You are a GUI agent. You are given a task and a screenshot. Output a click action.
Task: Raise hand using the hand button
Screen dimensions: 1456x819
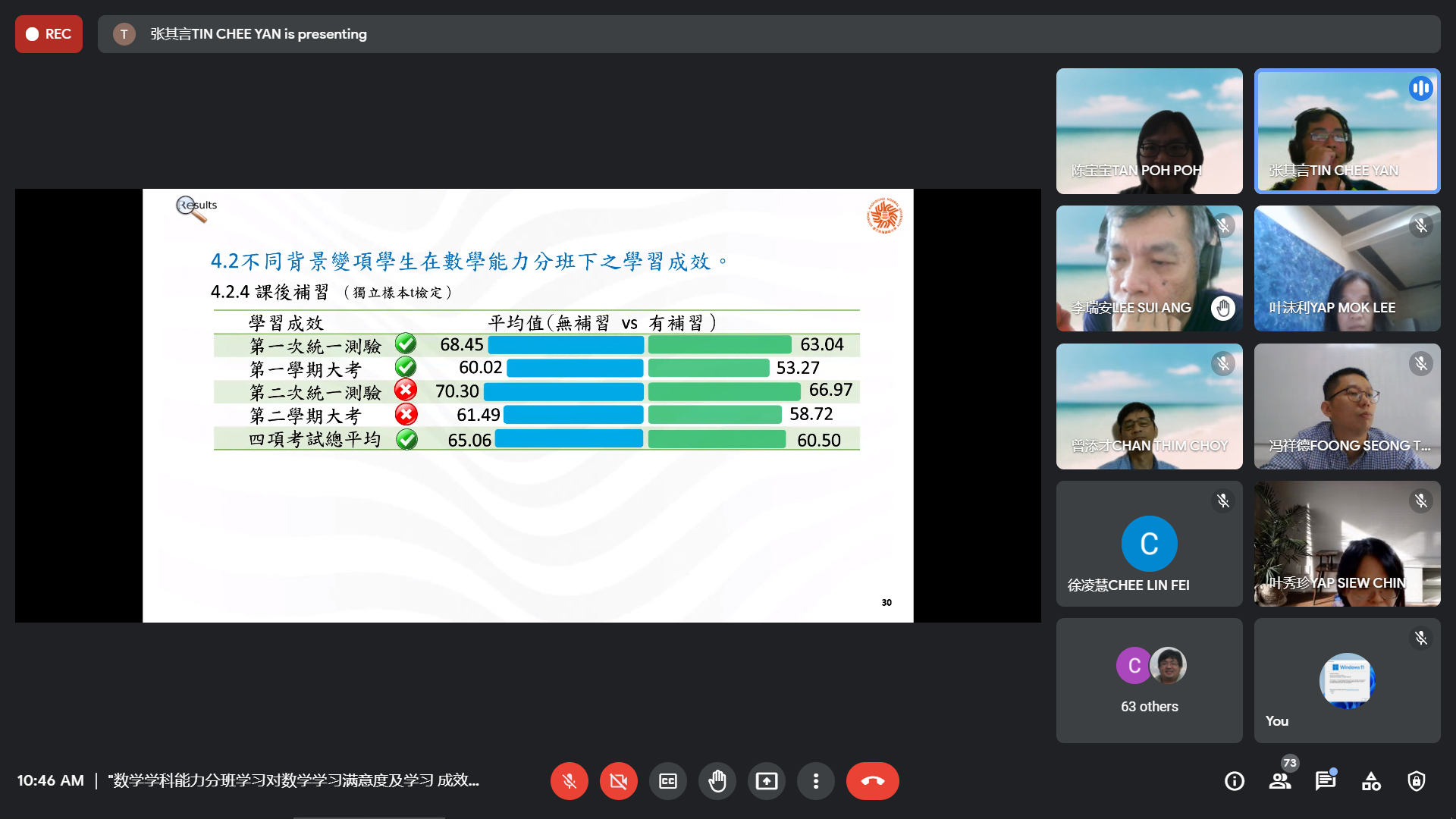tap(717, 781)
